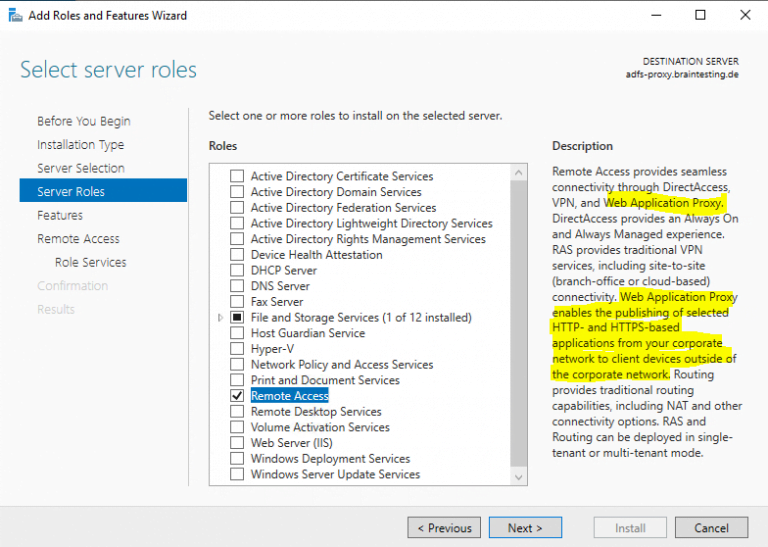Select the Hyper-V role label
The width and height of the screenshot is (768, 547).
(x=272, y=349)
